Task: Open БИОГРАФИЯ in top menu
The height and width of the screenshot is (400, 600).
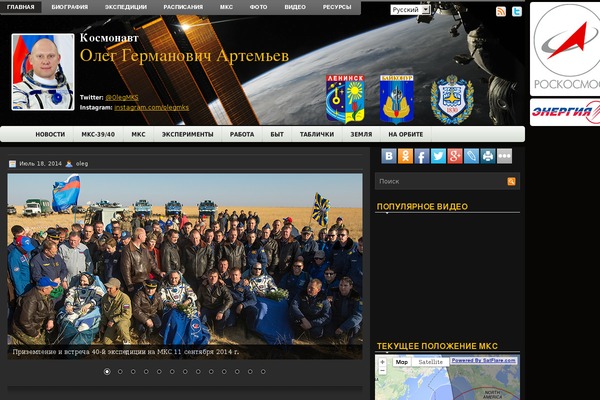Action: pyautogui.click(x=70, y=7)
